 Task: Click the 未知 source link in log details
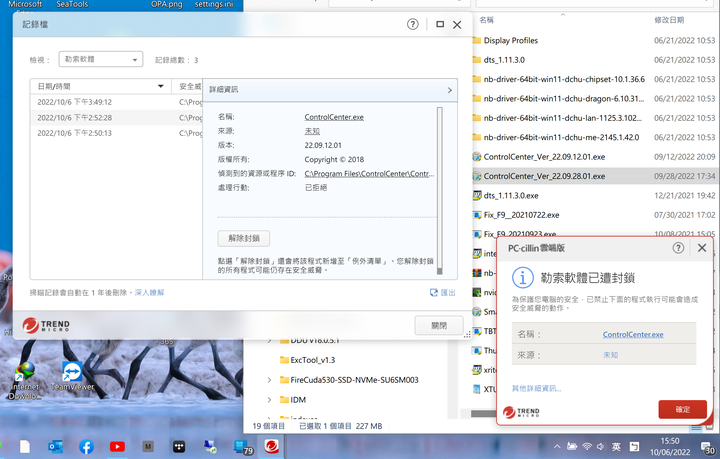pyautogui.click(x=312, y=131)
